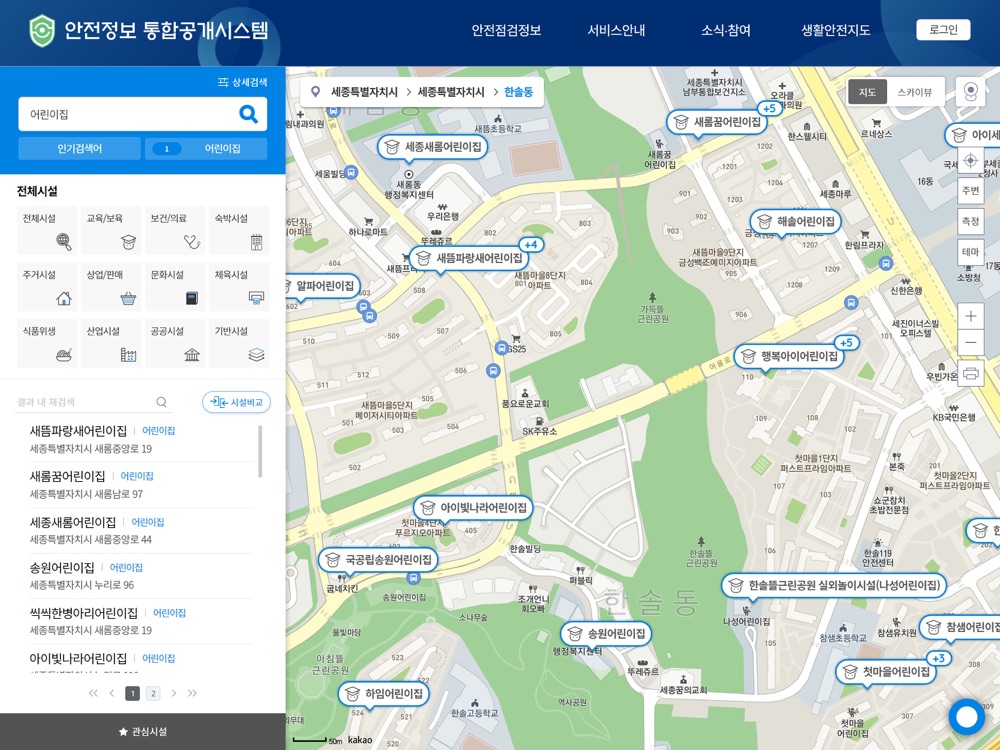
Task: Switch map to 지도 view
Action: pos(867,92)
